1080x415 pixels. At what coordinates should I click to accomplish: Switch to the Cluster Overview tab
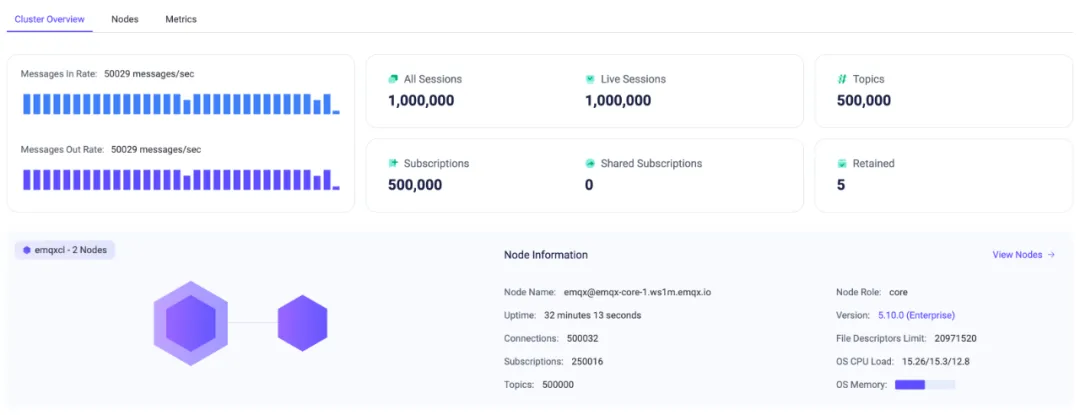tap(50, 19)
